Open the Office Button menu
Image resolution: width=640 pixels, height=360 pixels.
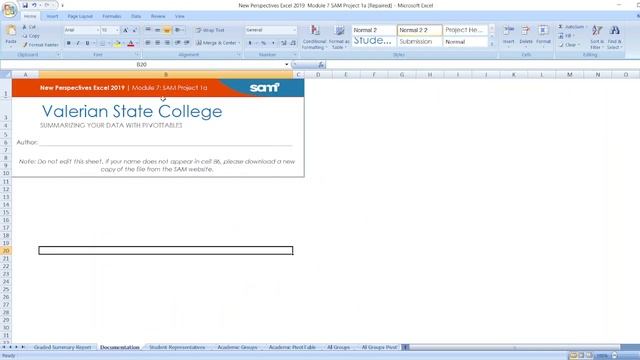(9, 9)
